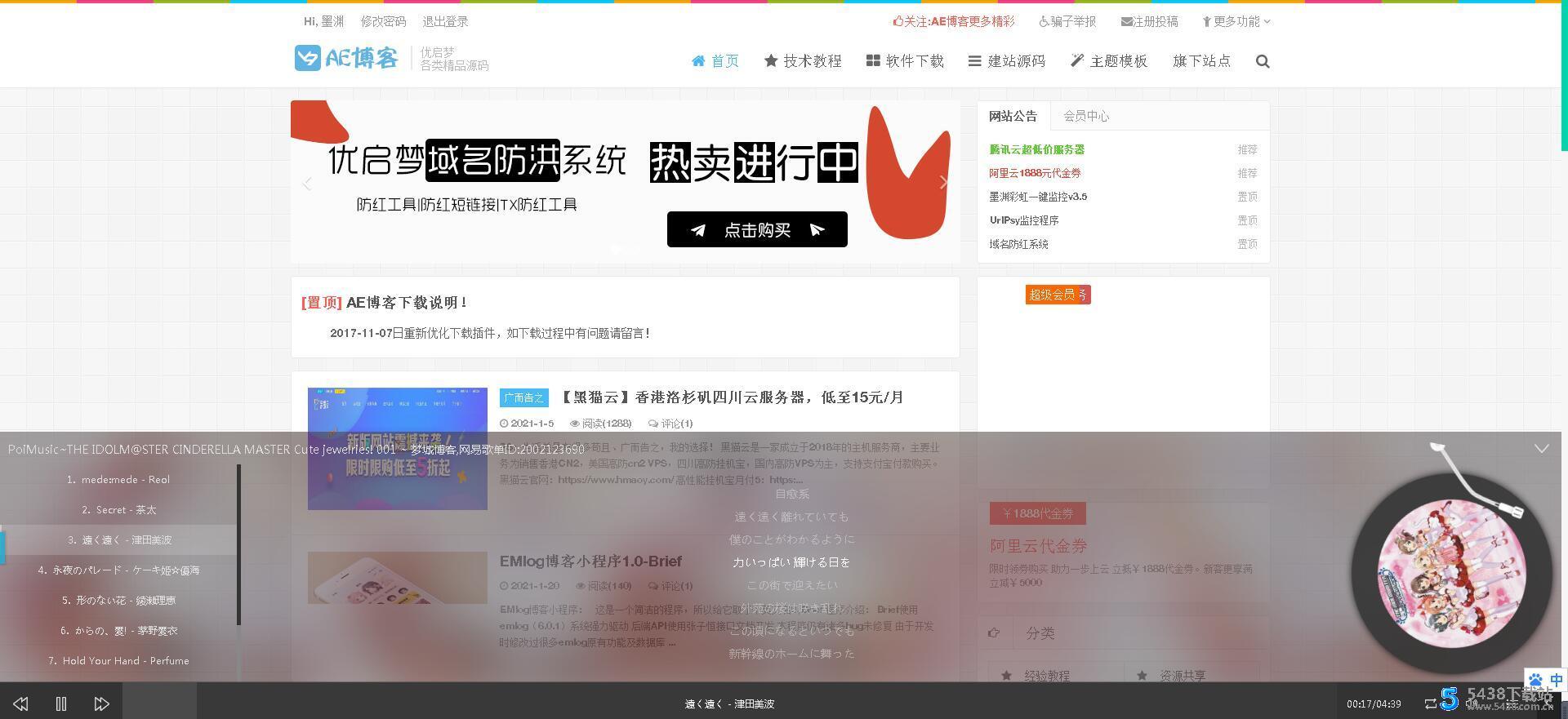Screen dimensions: 1568x719
Task: Play track 2 Secret - 茶太
Action: click(x=118, y=510)
